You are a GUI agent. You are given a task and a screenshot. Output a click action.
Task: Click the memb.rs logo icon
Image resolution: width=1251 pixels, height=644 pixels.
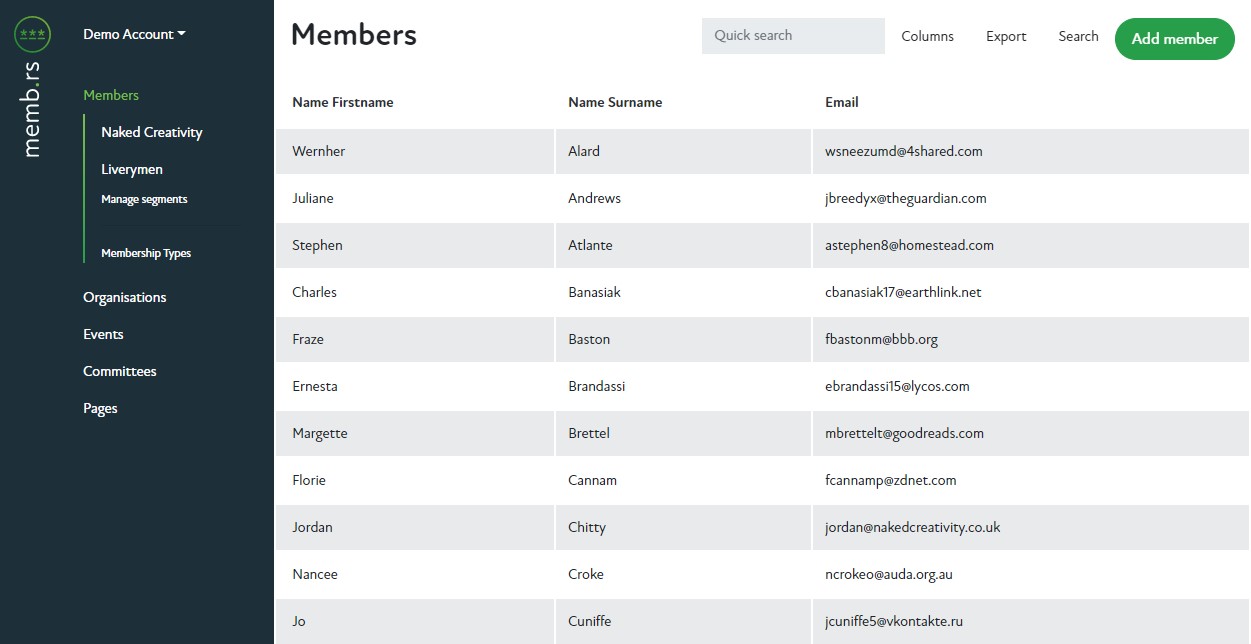coord(31,33)
